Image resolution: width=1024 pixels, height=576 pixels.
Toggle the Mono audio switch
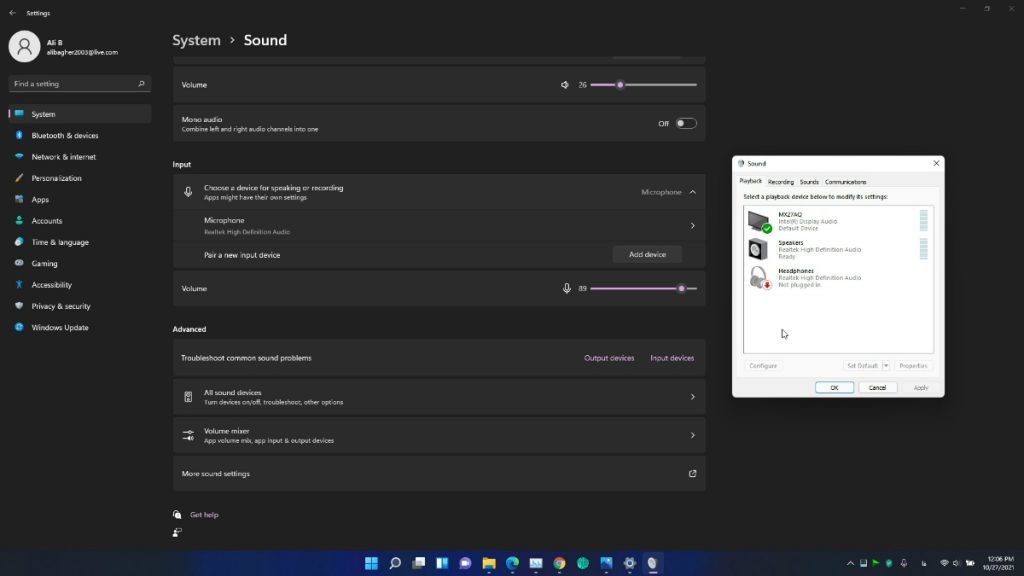[686, 123]
